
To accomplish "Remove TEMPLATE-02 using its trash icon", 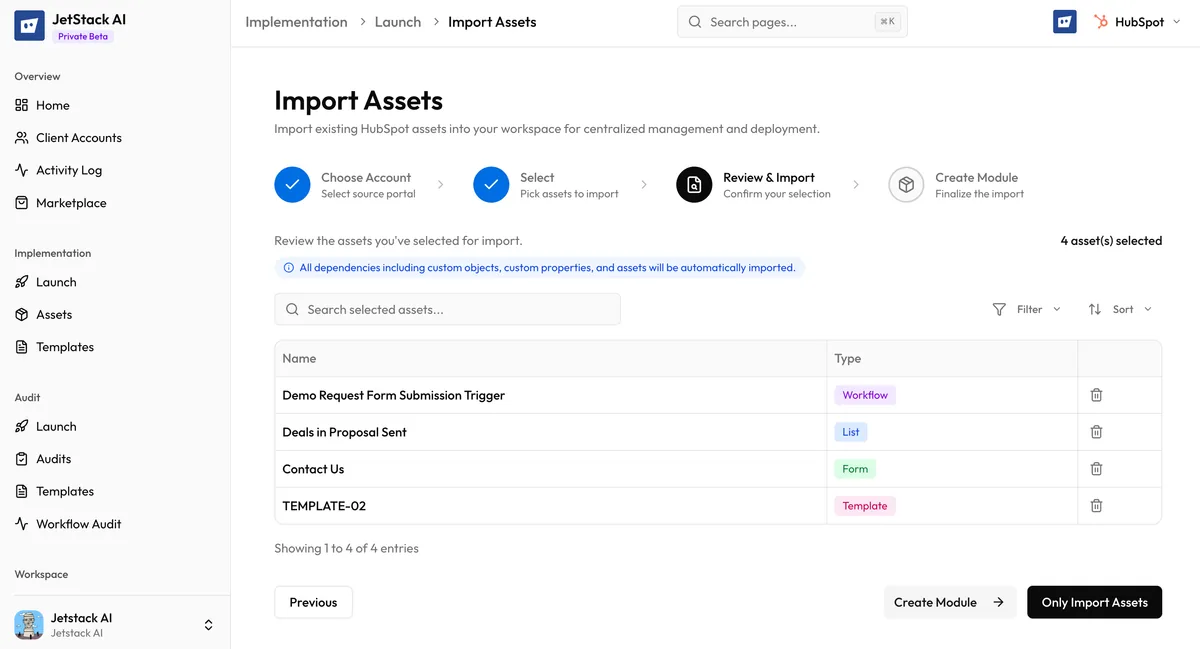I will coord(1095,505).
